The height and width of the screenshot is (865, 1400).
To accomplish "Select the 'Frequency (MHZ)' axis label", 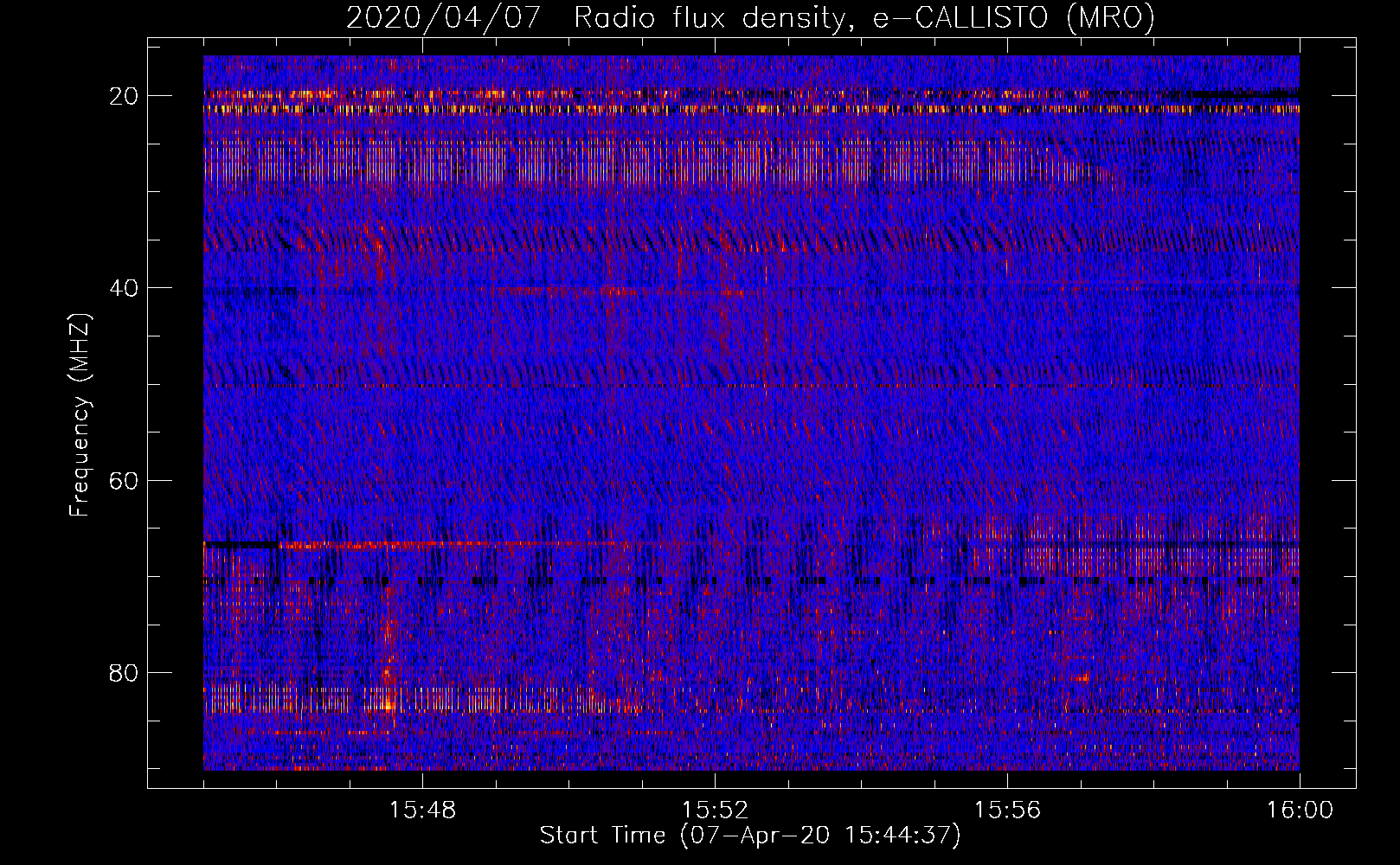I will coord(80,416).
